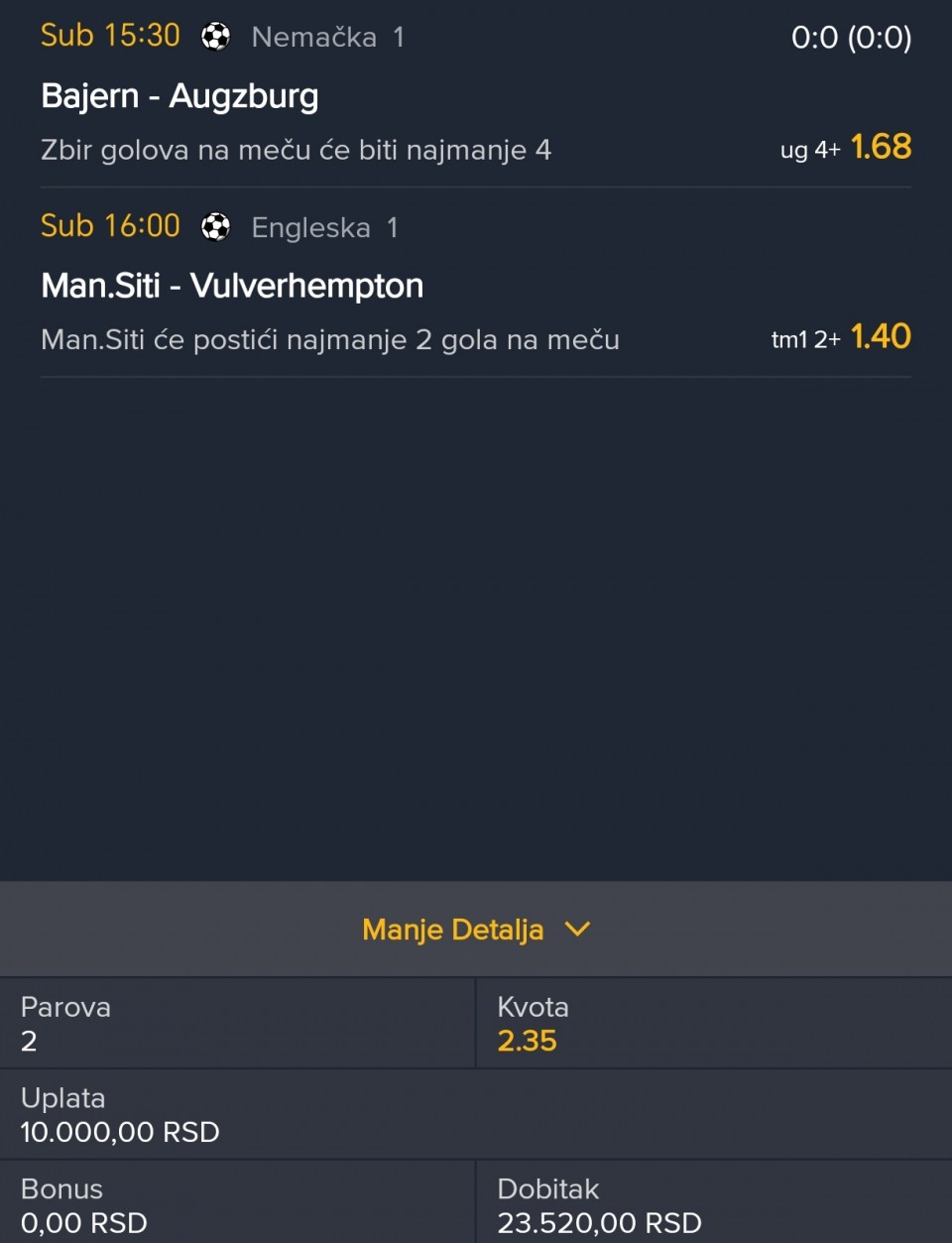Tap the Sub 15:30 kickoff time
Image resolution: width=952 pixels, height=1243 pixels.
coord(110,36)
